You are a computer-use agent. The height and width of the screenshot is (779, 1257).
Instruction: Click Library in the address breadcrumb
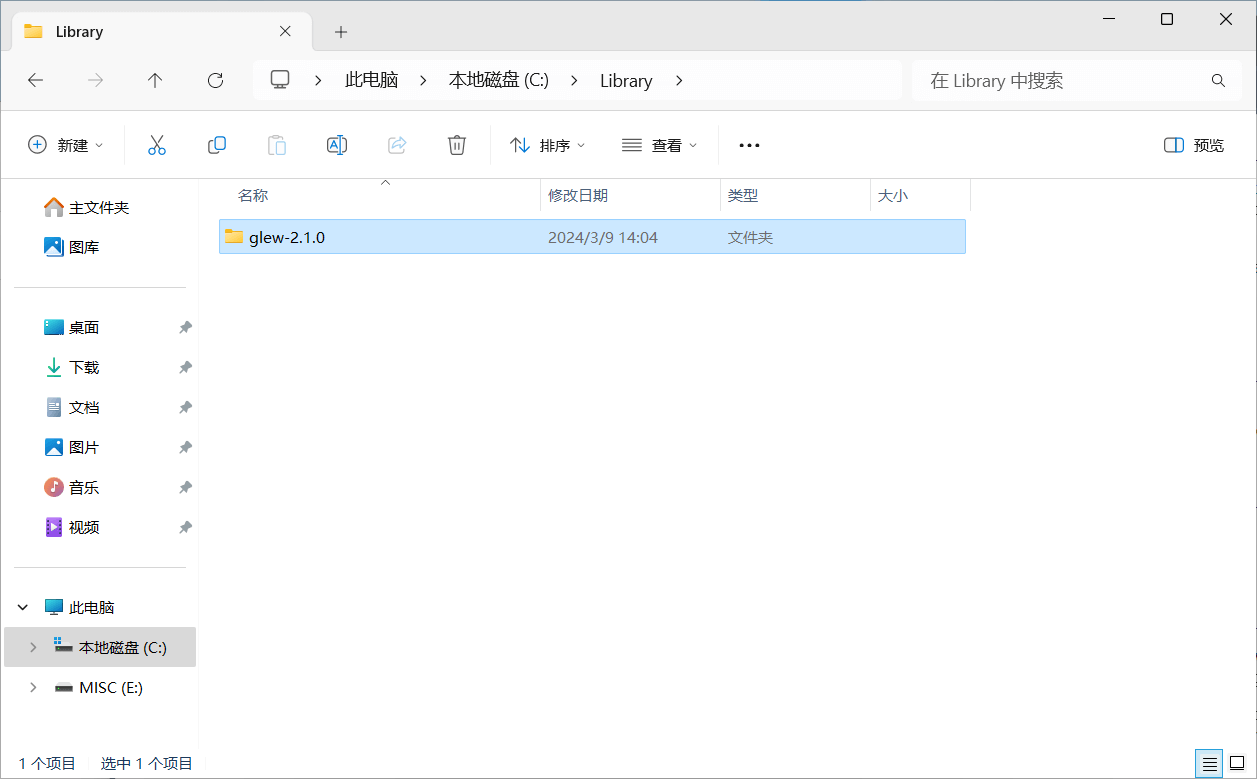click(626, 80)
